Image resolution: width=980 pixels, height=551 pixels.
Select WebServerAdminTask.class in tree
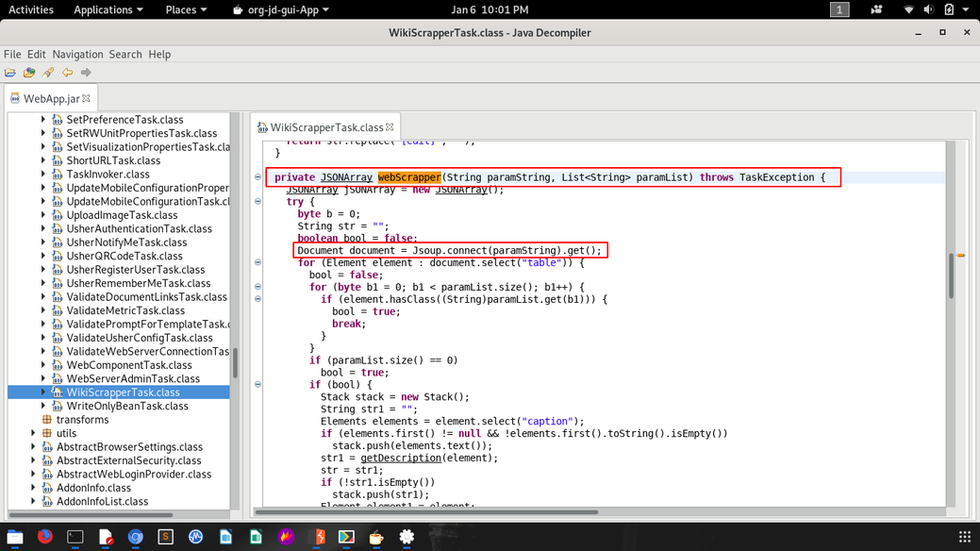click(x=133, y=379)
